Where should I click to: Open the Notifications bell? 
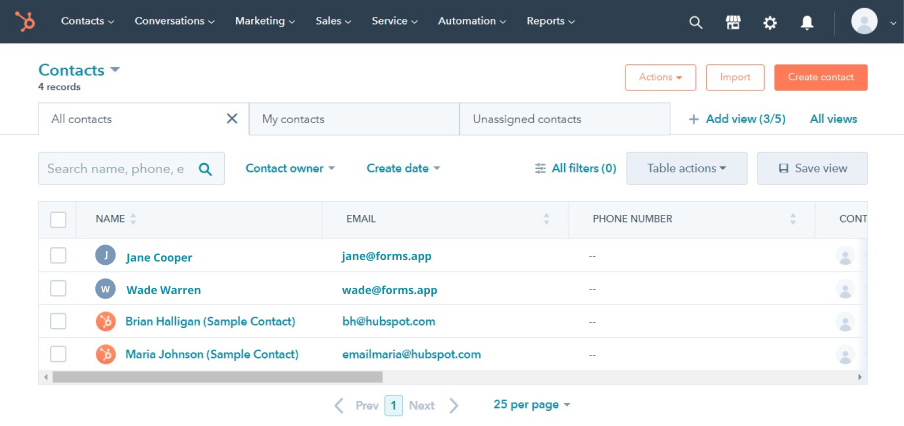pos(807,22)
